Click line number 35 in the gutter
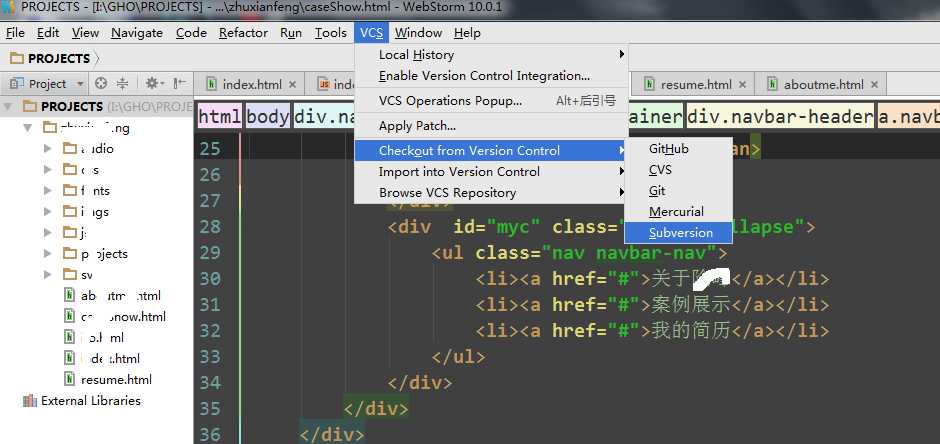This screenshot has width=940, height=444. point(210,409)
